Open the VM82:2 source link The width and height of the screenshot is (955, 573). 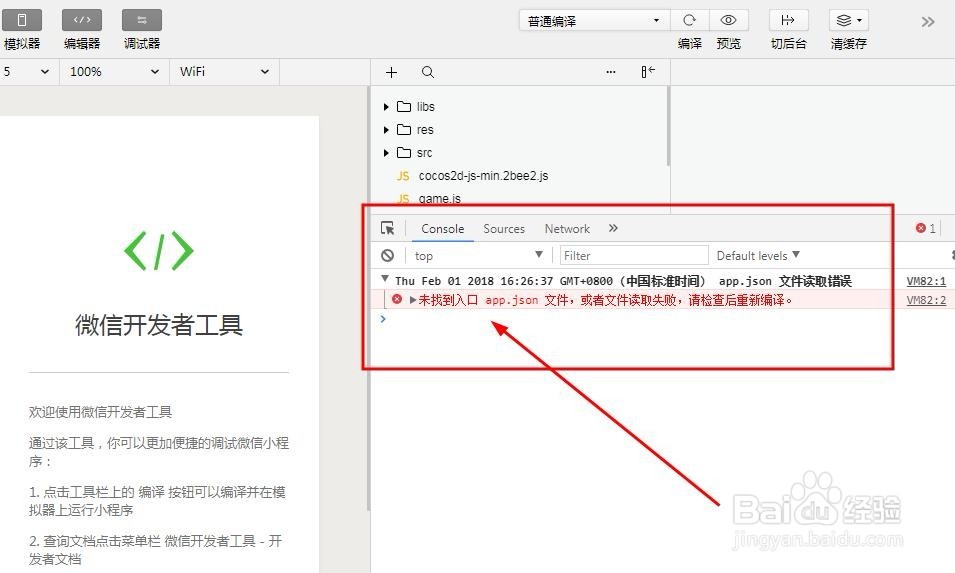[x=926, y=300]
